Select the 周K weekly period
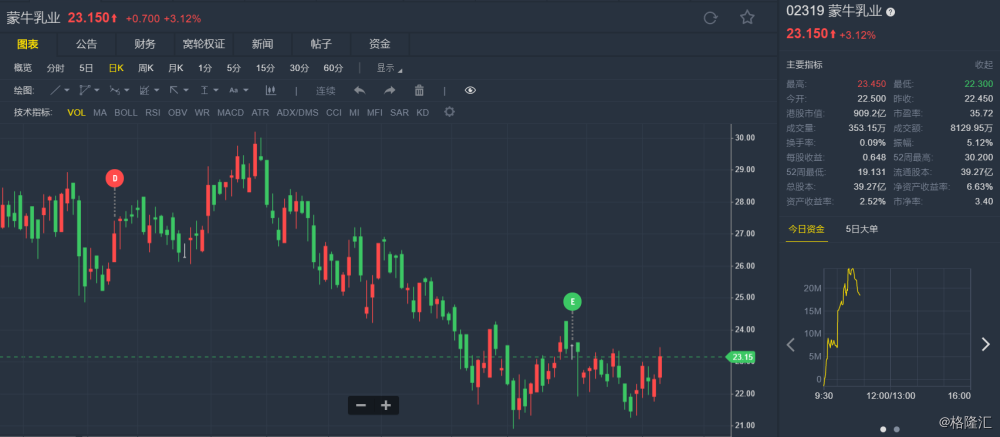 pyautogui.click(x=146, y=68)
